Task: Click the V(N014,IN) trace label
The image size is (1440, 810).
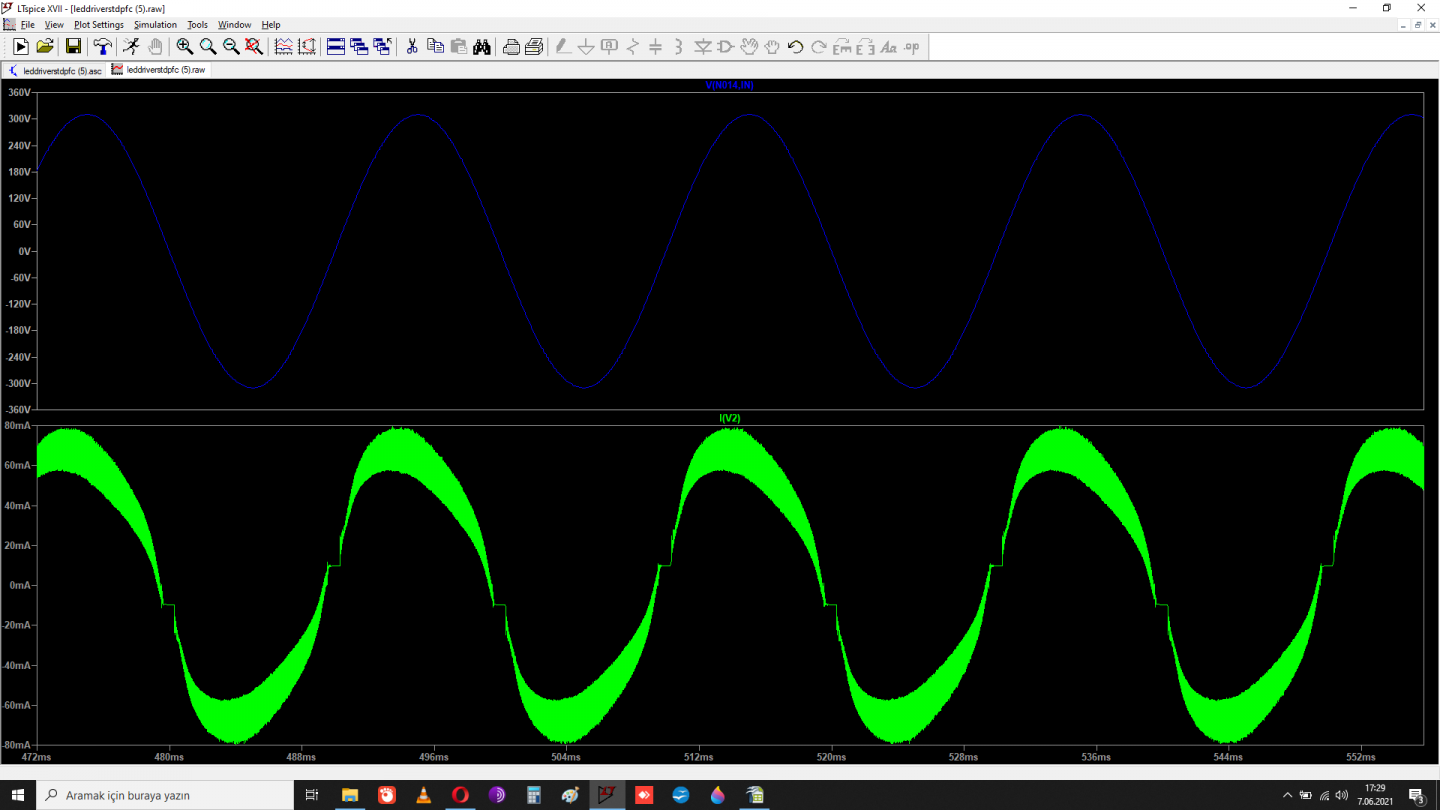Action: coord(729,86)
